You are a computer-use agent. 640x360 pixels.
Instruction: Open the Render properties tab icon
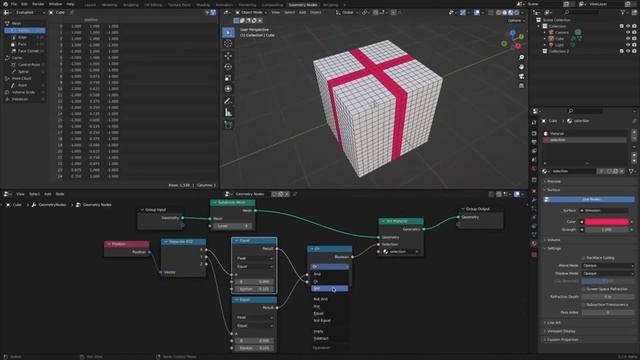(534, 133)
